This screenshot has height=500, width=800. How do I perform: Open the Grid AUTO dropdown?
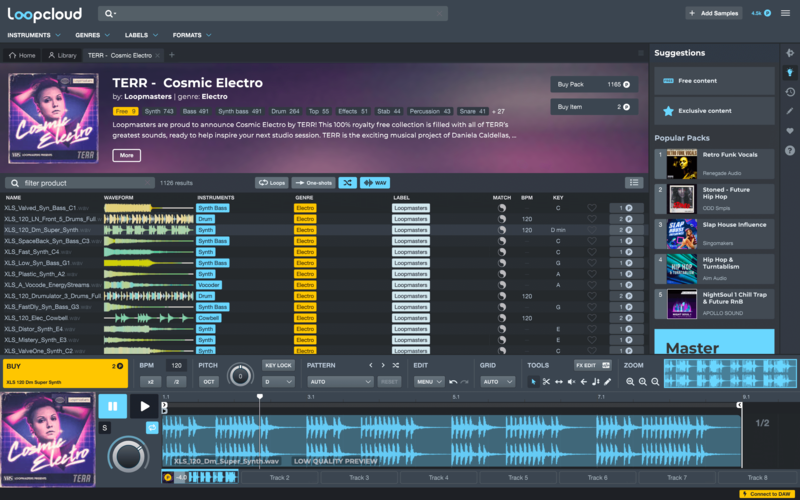tap(496, 382)
